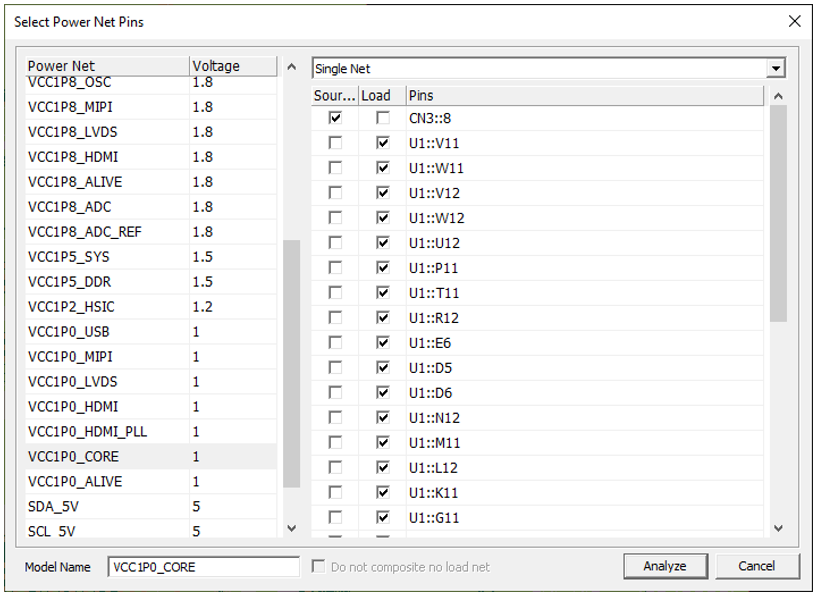Screen dimensions: 816x595
Task: Enable Source checkbox for U1::W12
Action: (x=335, y=218)
